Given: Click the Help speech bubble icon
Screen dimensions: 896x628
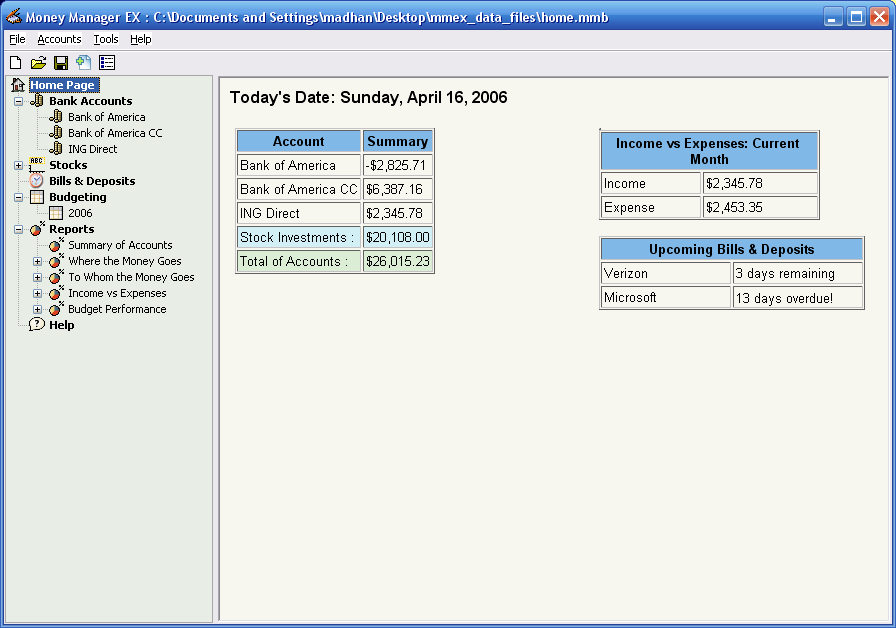Looking at the screenshot, I should point(37,325).
